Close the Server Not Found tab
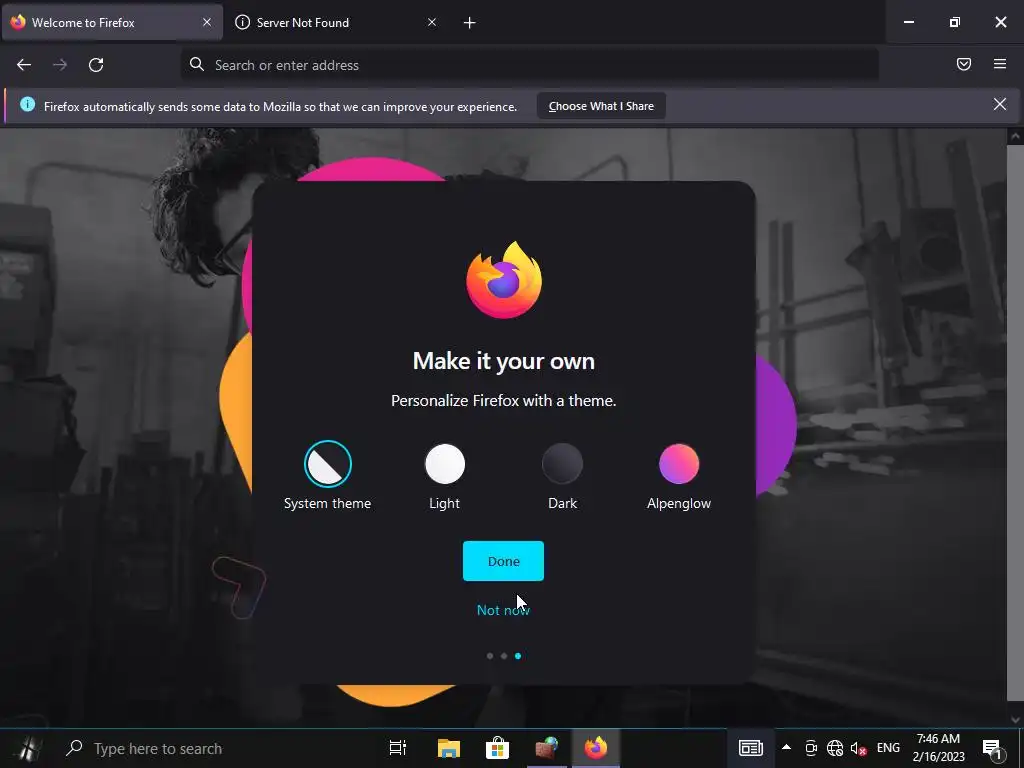The image size is (1024, 768). pos(432,22)
